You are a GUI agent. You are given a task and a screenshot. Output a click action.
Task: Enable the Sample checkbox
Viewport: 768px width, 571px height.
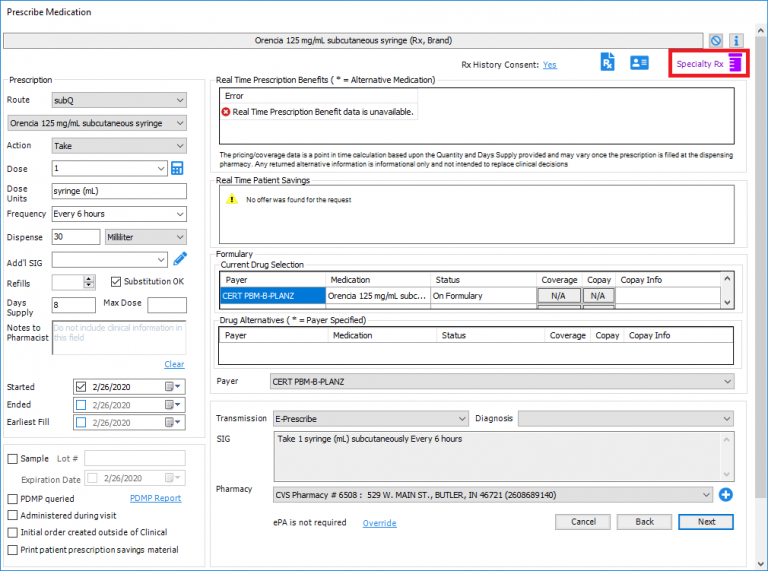tap(13, 459)
